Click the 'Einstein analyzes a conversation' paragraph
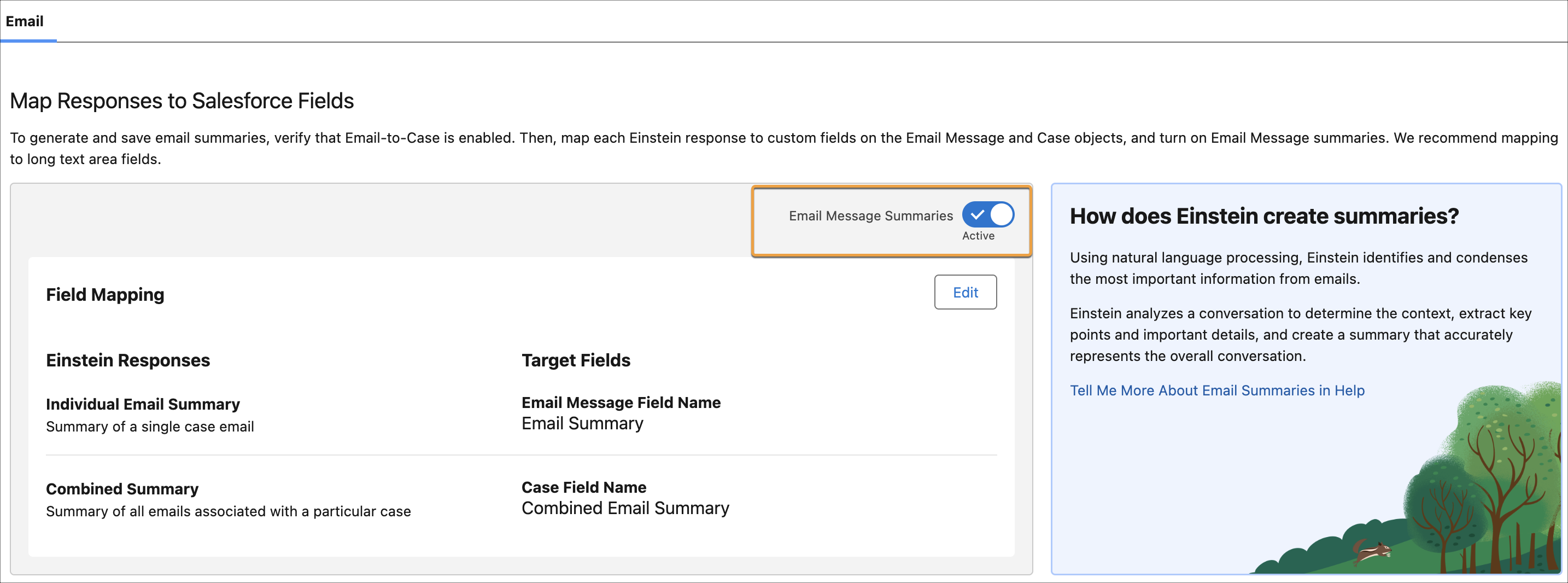This screenshot has width=1568, height=583. pyautogui.click(x=1301, y=335)
